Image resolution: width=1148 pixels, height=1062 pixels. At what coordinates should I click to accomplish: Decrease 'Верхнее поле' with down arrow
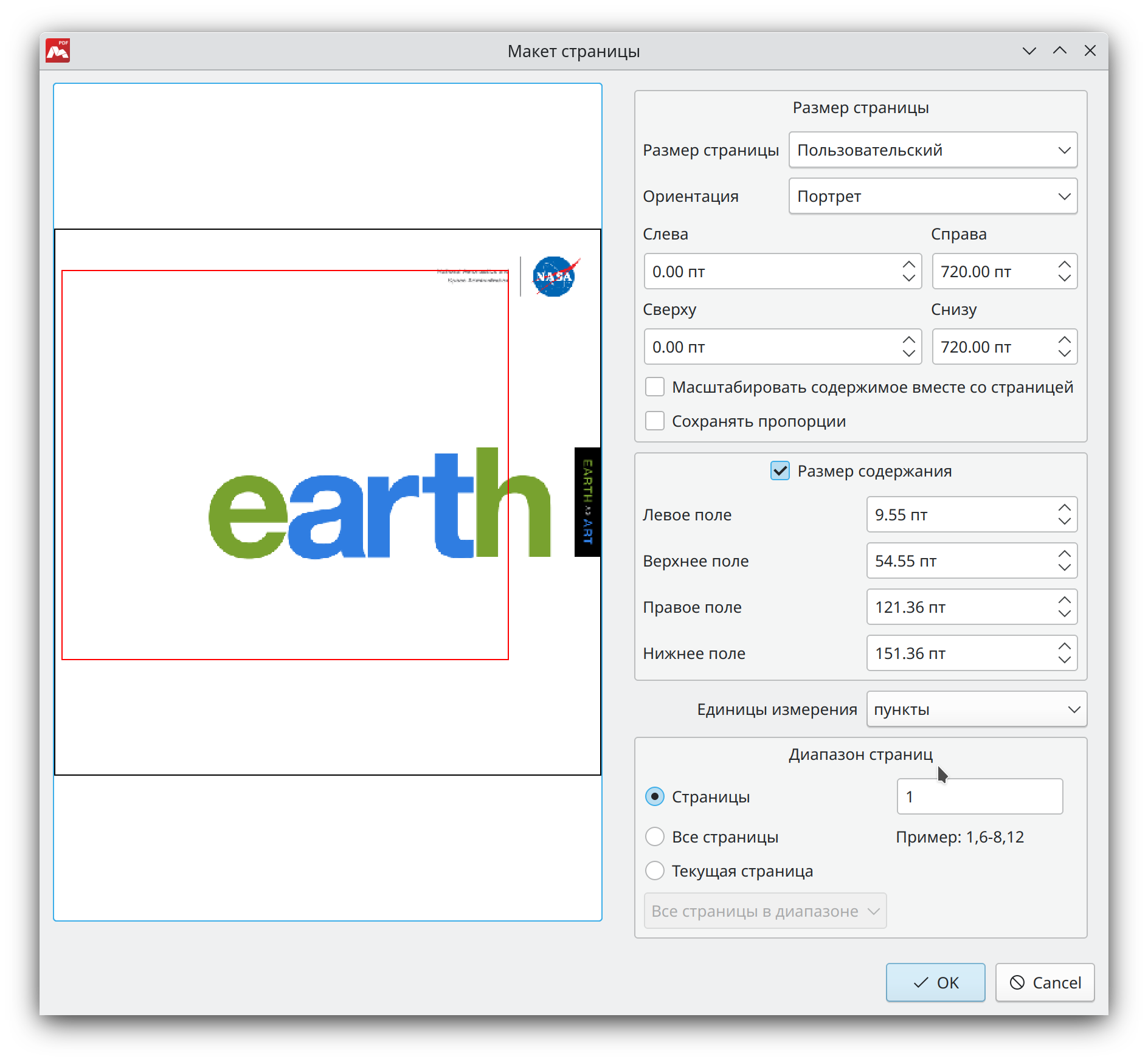[1065, 568]
